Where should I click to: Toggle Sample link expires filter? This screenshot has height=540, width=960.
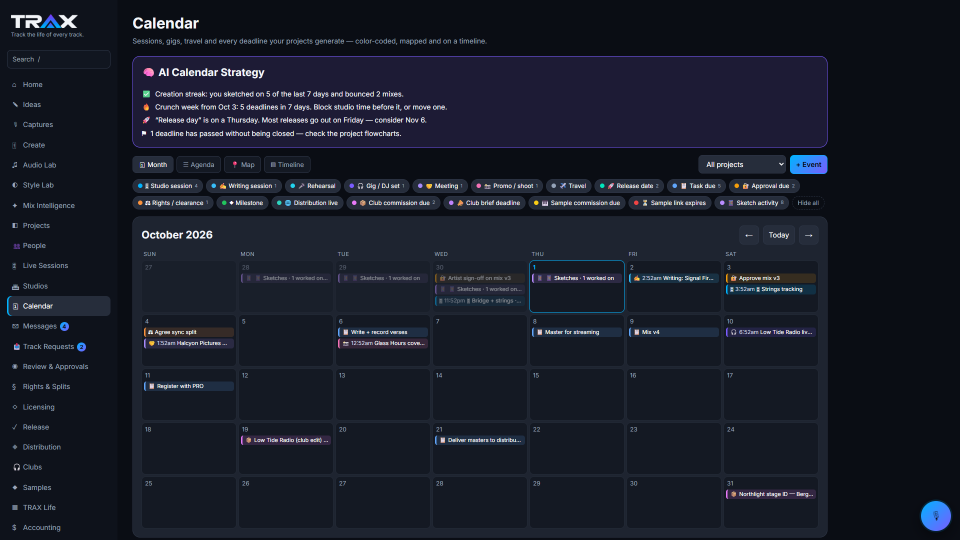click(x=670, y=203)
